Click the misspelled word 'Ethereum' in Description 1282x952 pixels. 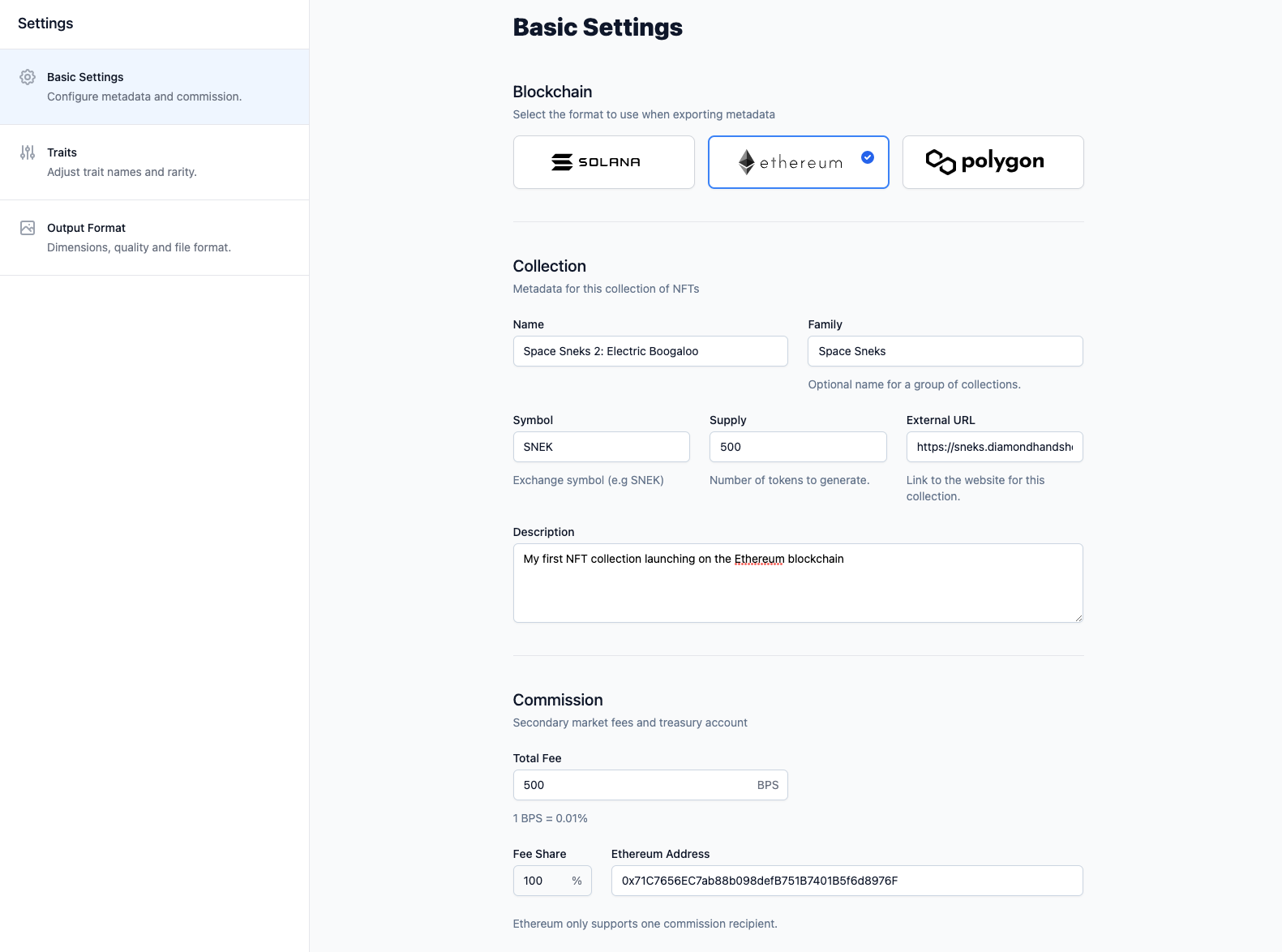click(759, 559)
